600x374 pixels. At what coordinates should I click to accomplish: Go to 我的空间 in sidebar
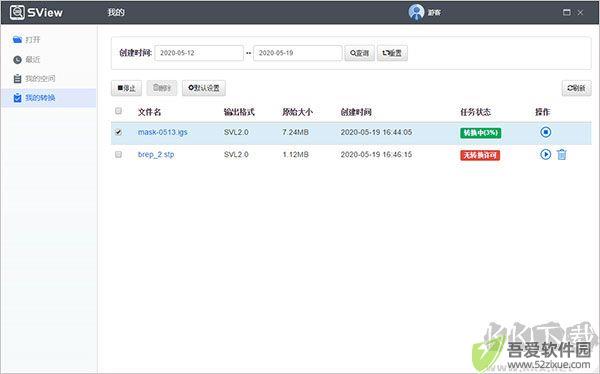(x=34, y=78)
